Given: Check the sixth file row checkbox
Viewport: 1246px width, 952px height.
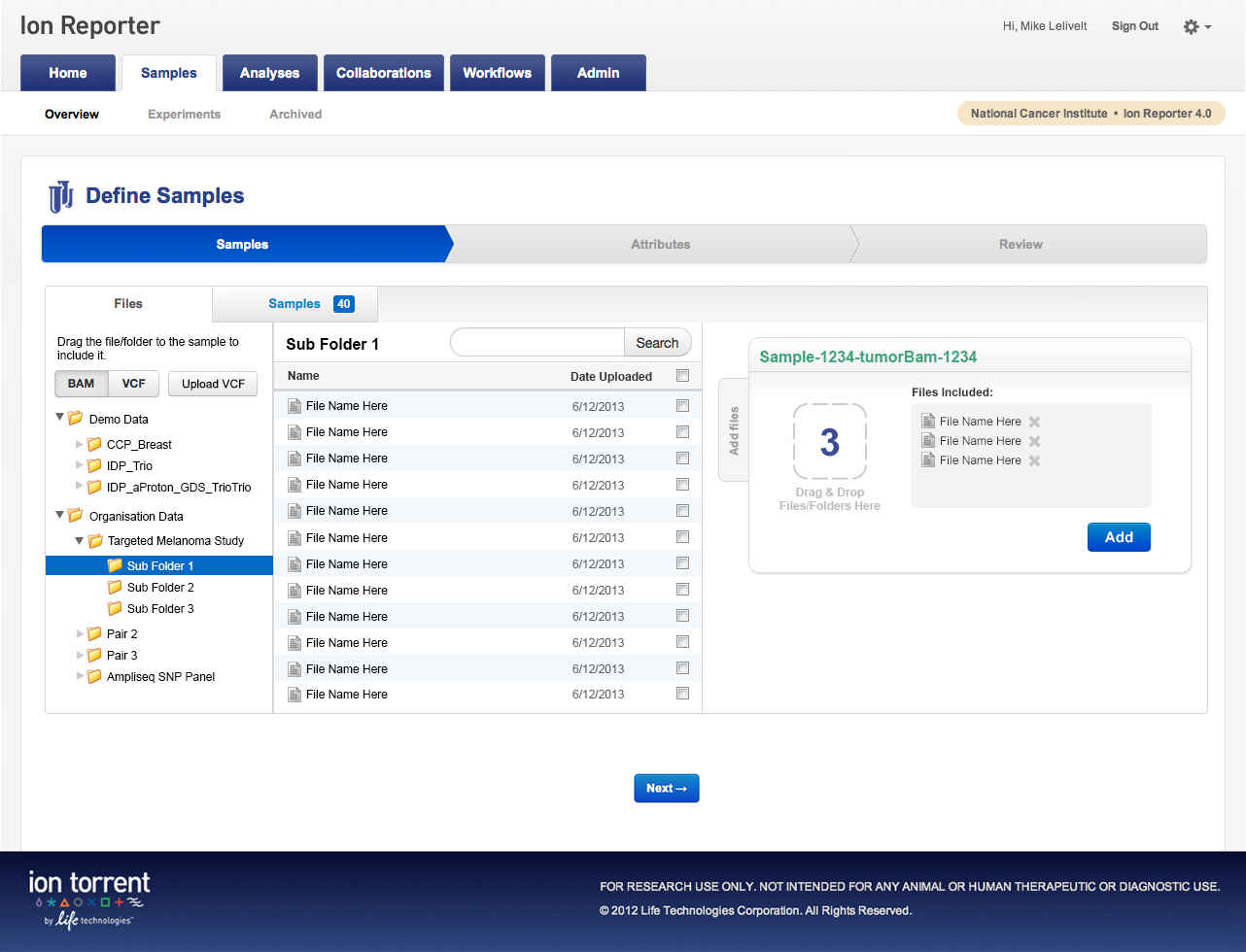Looking at the screenshot, I should [x=682, y=536].
